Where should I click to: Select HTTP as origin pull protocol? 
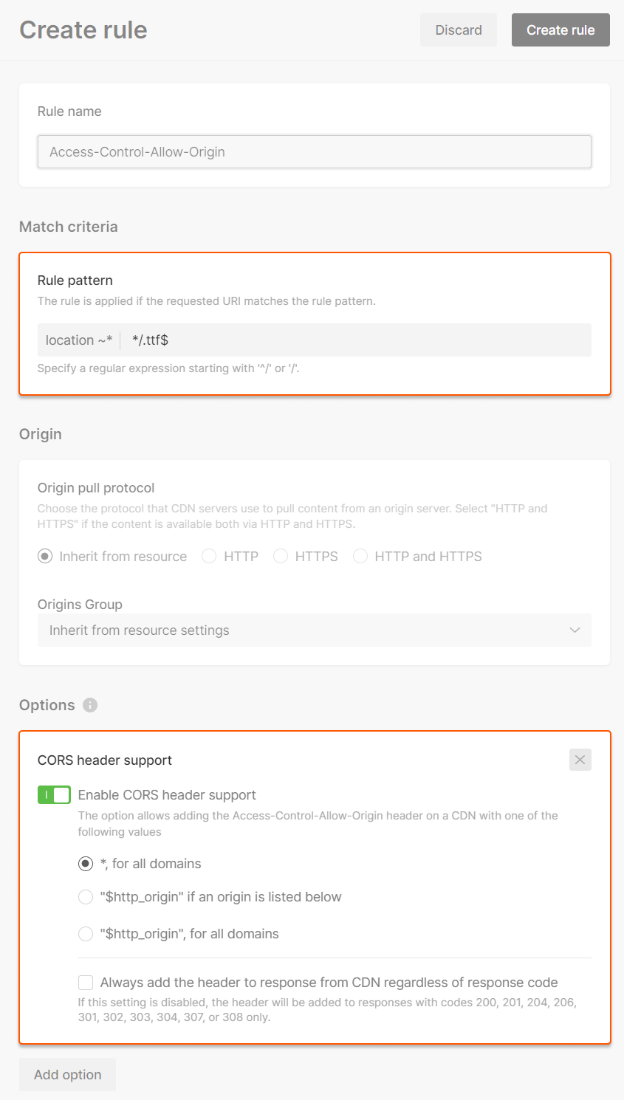click(209, 555)
